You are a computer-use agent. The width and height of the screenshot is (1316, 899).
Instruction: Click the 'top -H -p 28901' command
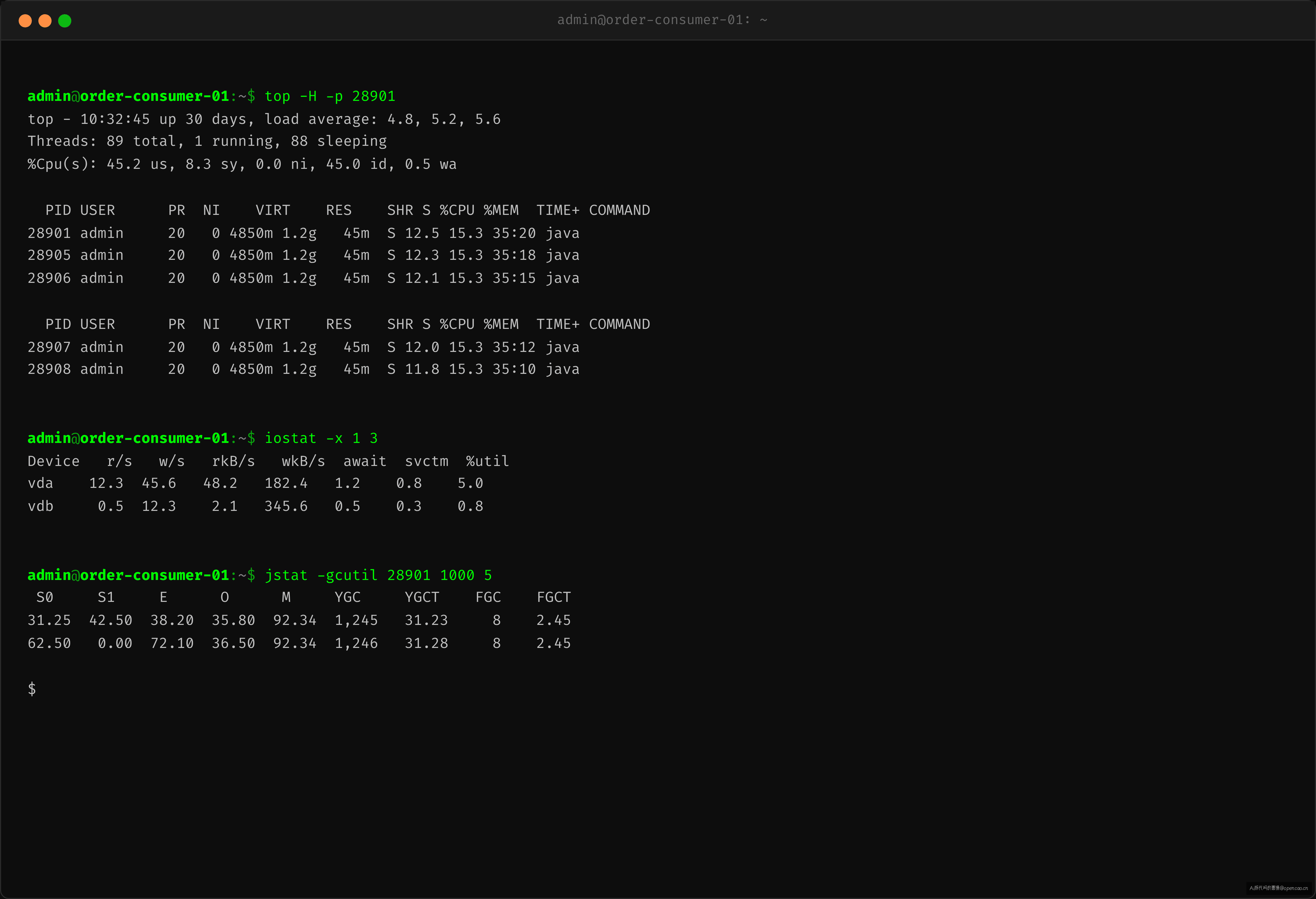[330, 96]
